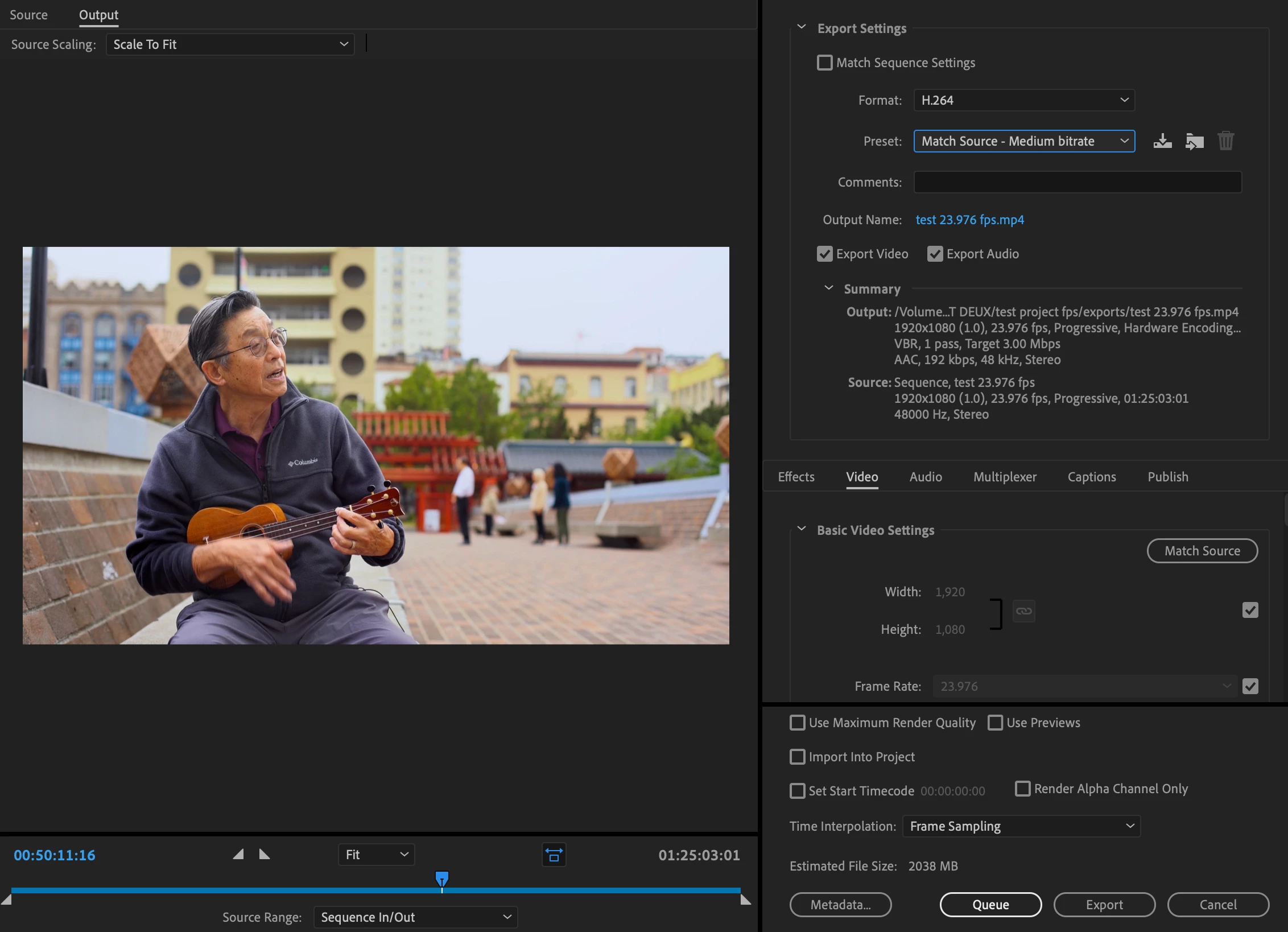Click the Delete Preset trash icon
1288x932 pixels.
point(1225,141)
